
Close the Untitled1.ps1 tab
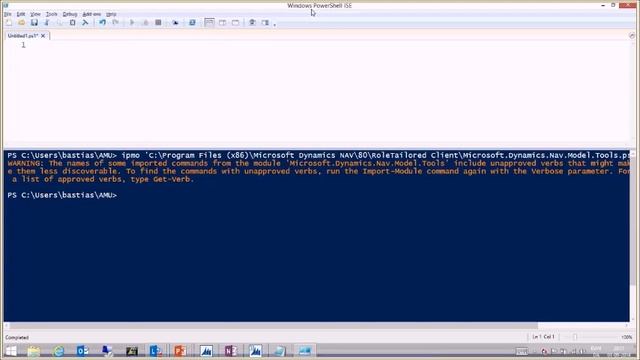coord(43,36)
